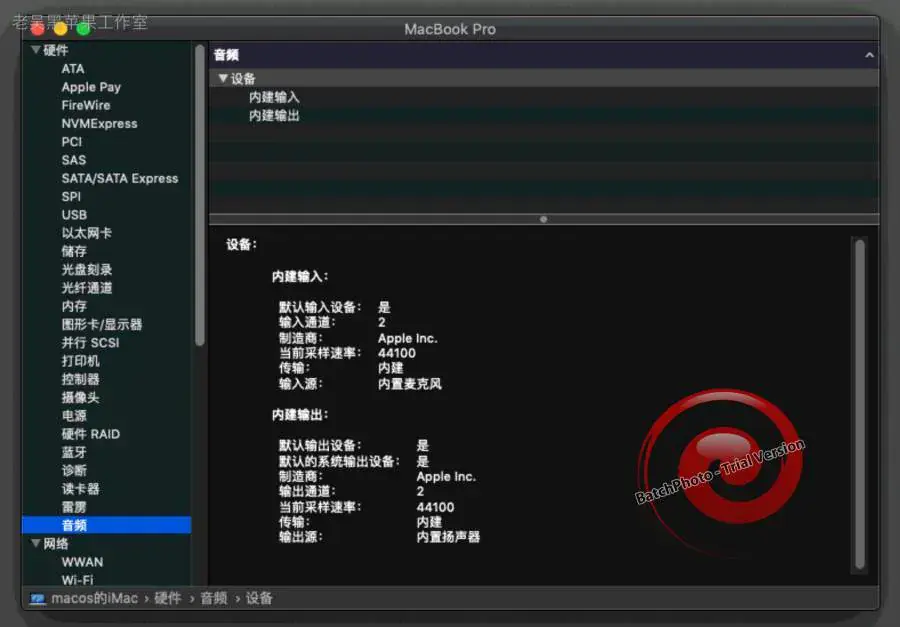
Task: Select ATA in the sidebar
Action: tap(73, 69)
